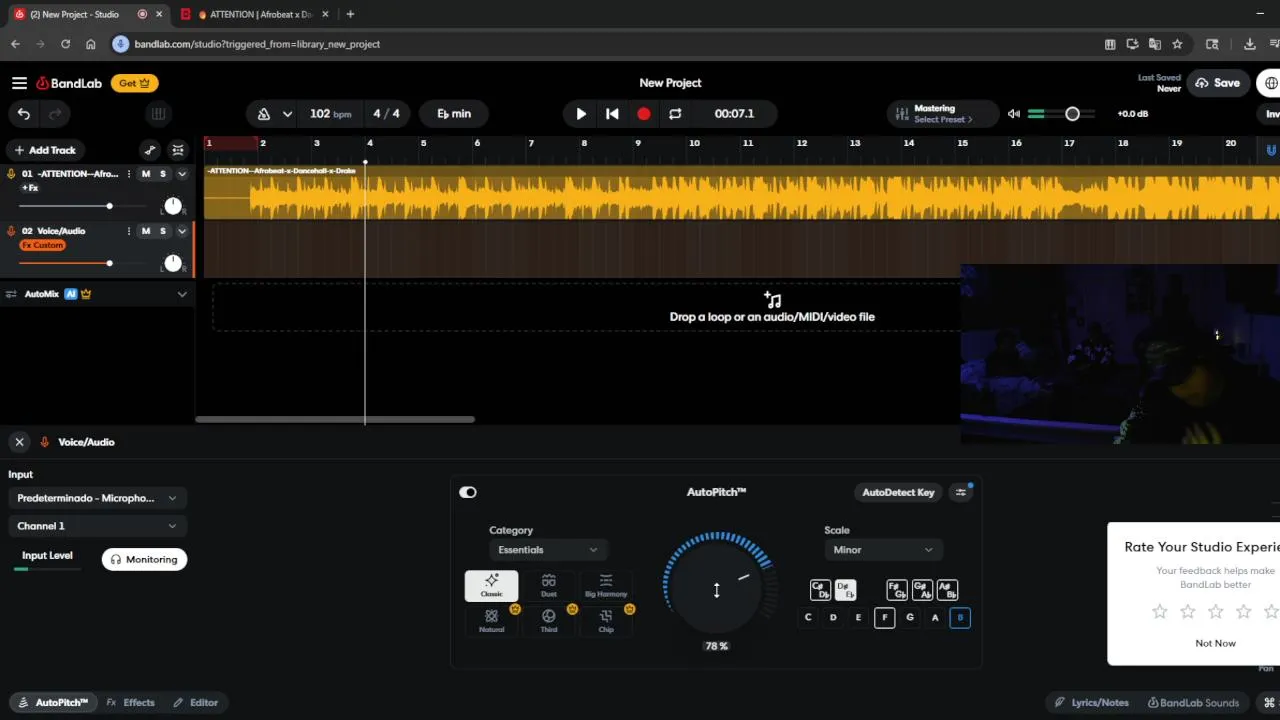Switch to the AutoPitch bottom tab

(52, 703)
